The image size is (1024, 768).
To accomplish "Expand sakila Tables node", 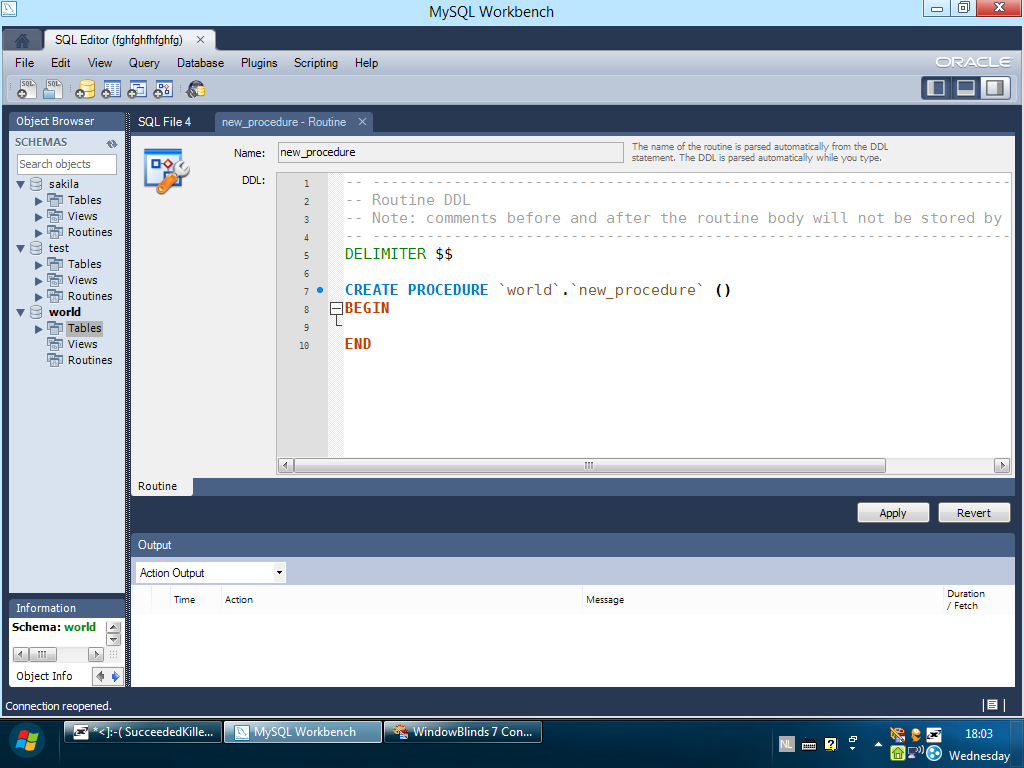I will [39, 201].
